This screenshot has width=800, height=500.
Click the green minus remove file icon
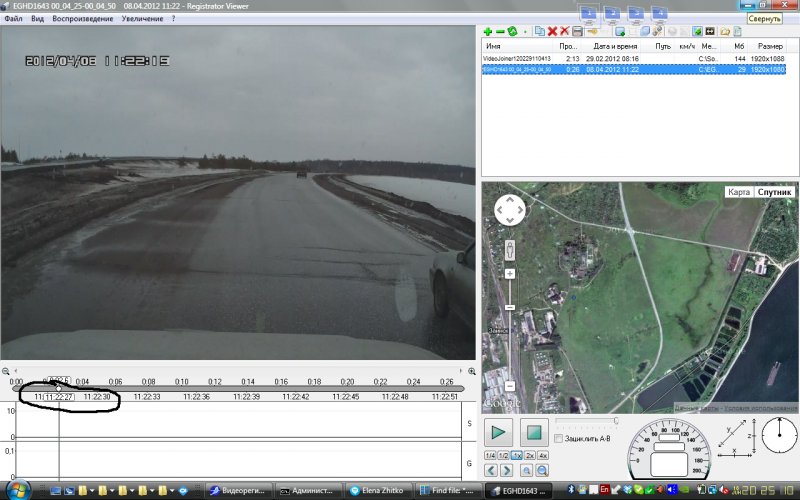pyautogui.click(x=499, y=32)
